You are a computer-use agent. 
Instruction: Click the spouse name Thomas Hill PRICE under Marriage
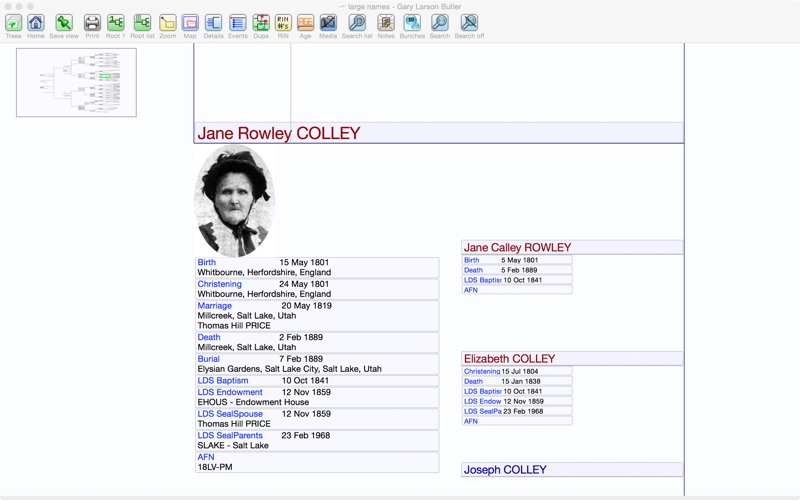(234, 326)
